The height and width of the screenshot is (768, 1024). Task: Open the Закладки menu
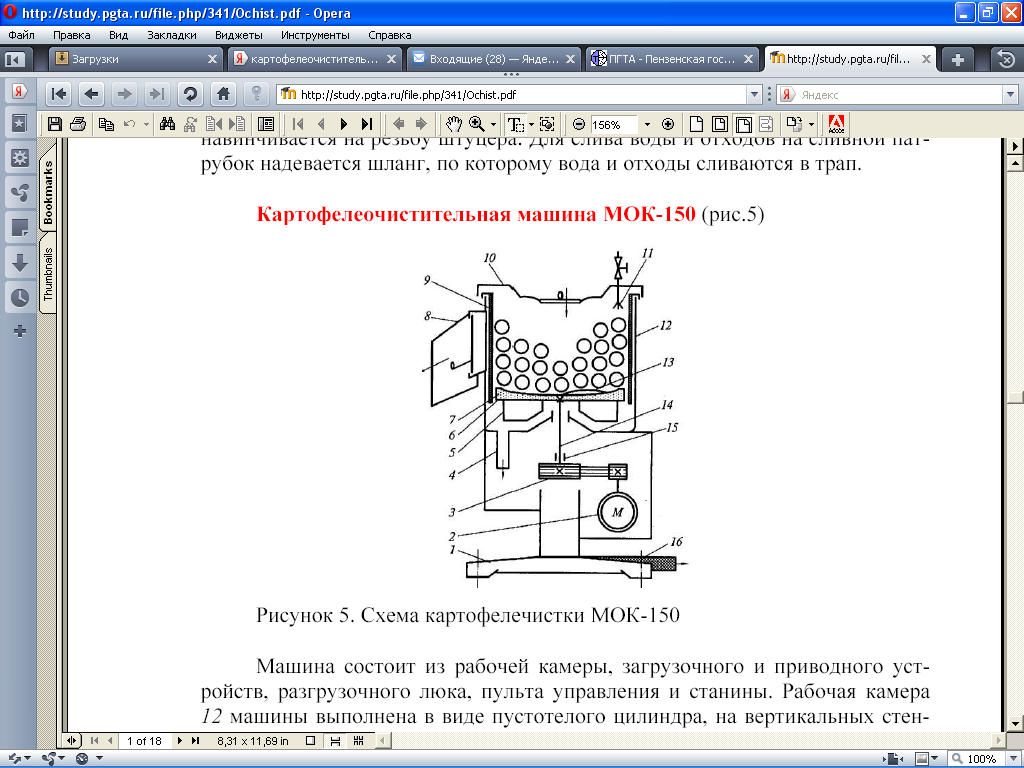[x=172, y=35]
